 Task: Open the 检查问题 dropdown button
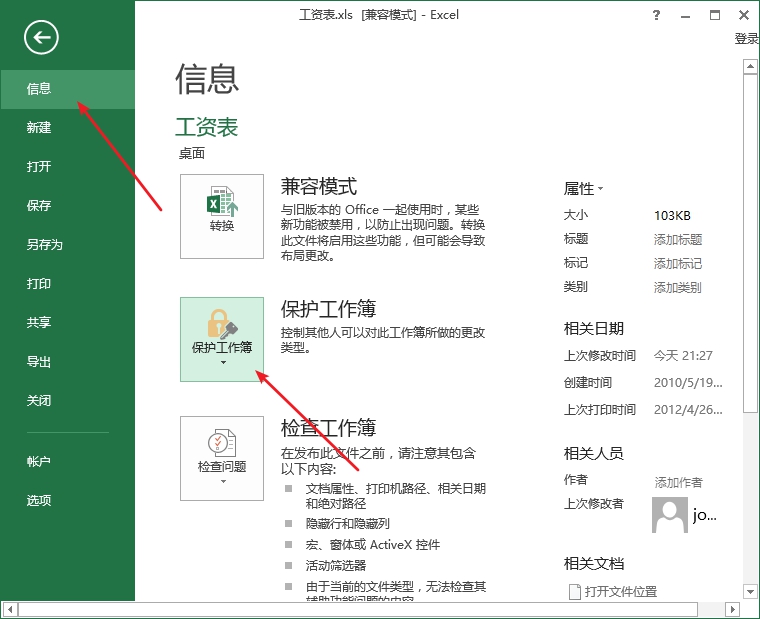[222, 458]
